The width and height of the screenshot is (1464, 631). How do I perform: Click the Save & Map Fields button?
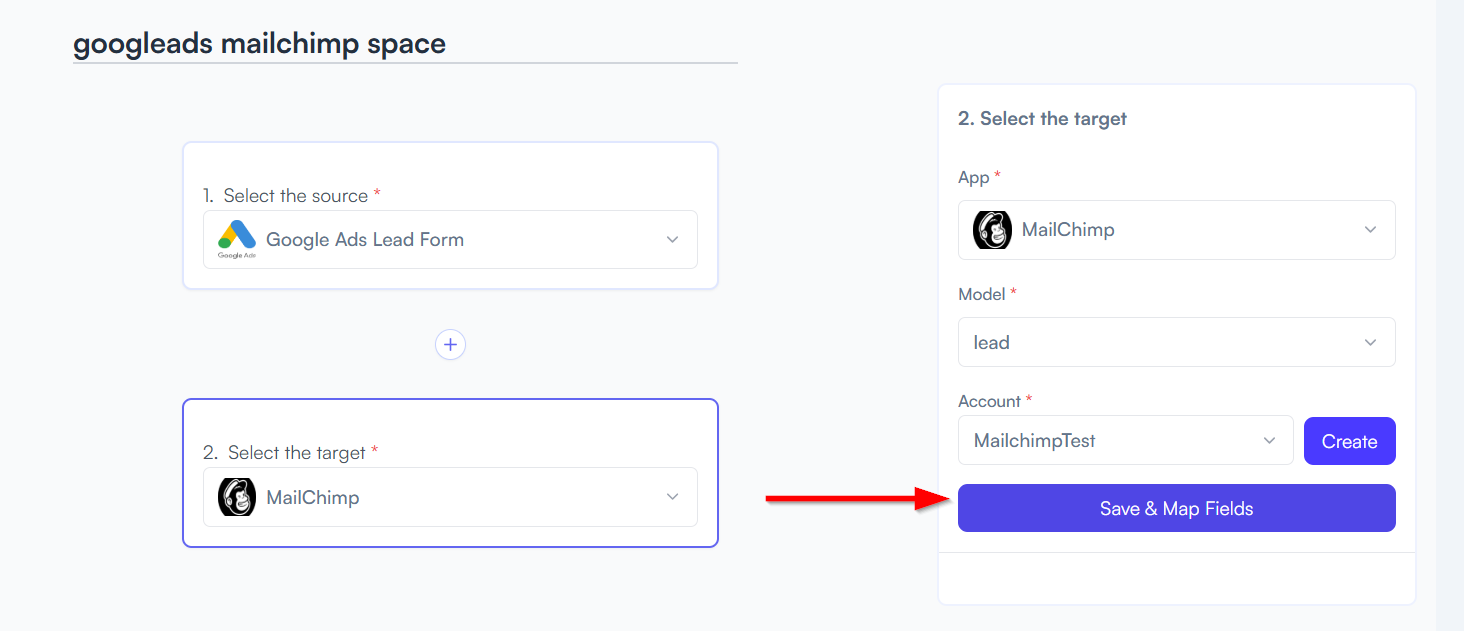[1176, 508]
